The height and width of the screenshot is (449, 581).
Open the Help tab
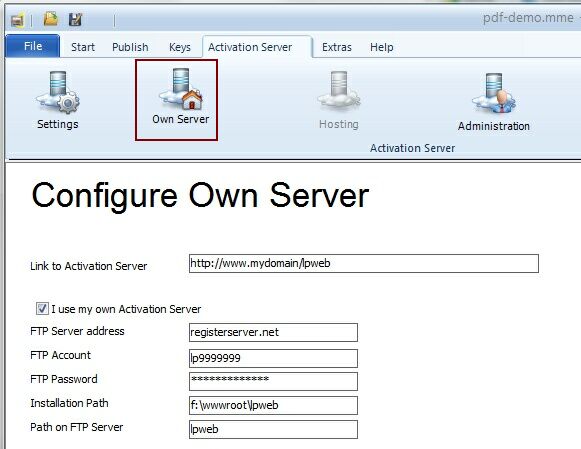[x=382, y=47]
